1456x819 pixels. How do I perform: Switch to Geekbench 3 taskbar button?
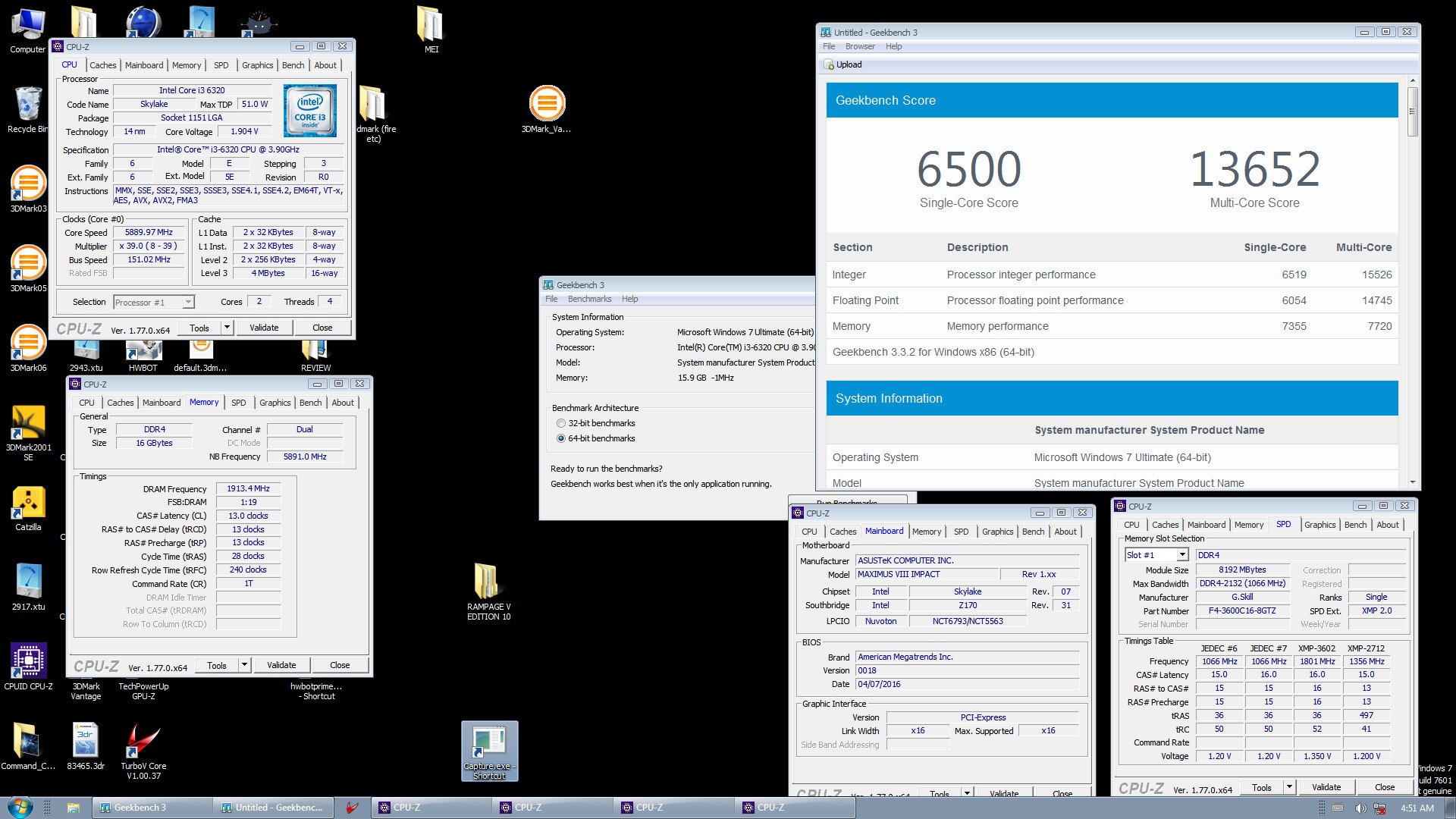152,808
